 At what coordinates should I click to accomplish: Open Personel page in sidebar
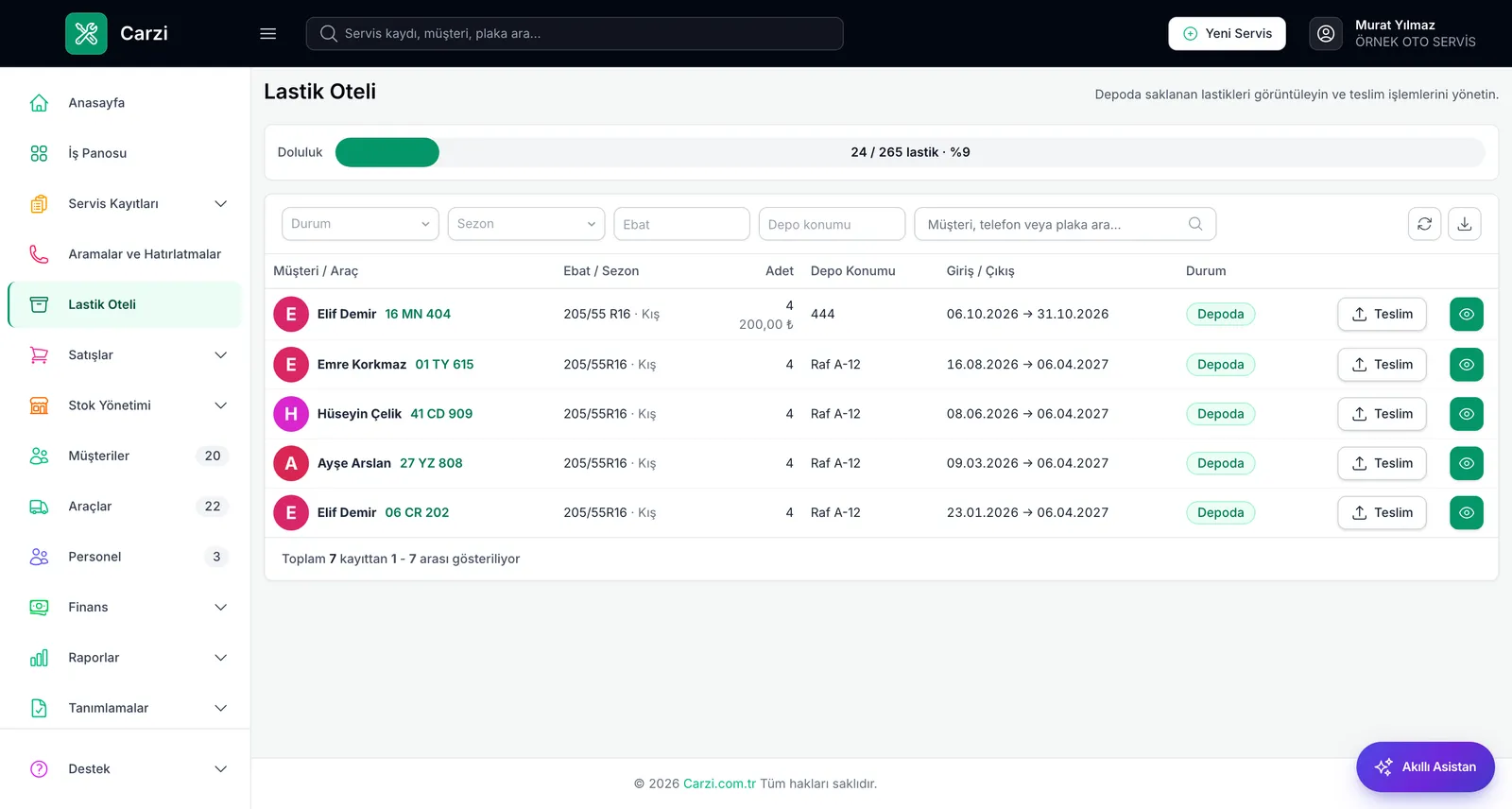pyautogui.click(x=125, y=557)
